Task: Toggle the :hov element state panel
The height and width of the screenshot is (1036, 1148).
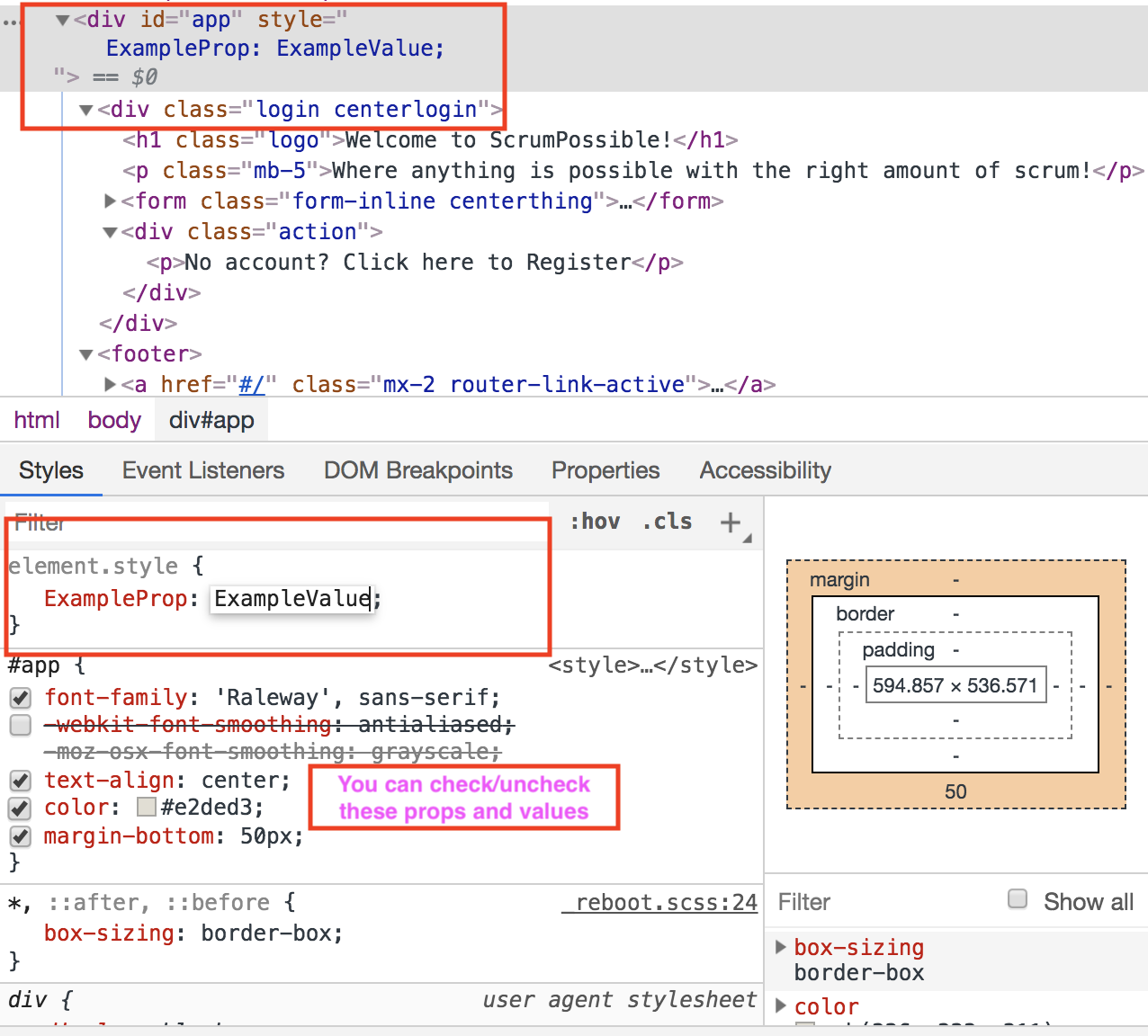Action: [x=596, y=522]
